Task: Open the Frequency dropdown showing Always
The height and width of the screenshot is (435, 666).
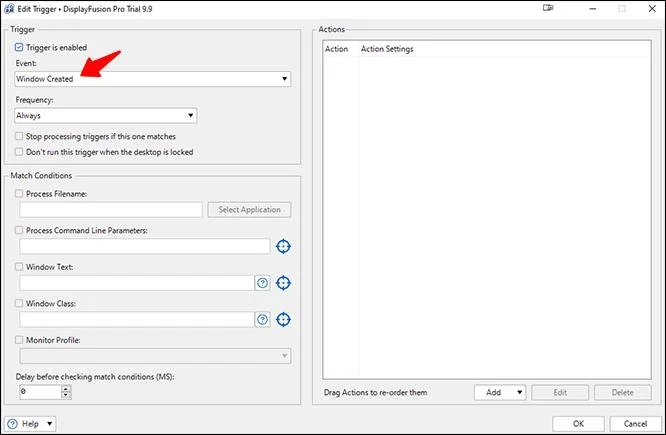Action: tap(105, 116)
